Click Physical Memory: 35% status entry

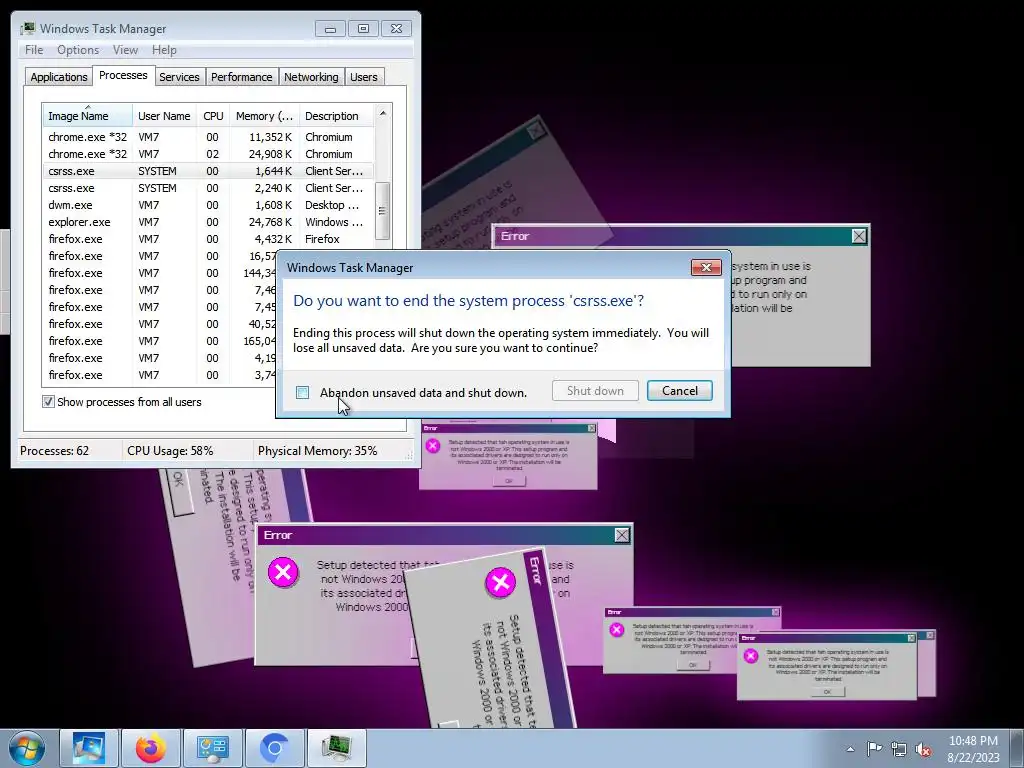click(317, 451)
